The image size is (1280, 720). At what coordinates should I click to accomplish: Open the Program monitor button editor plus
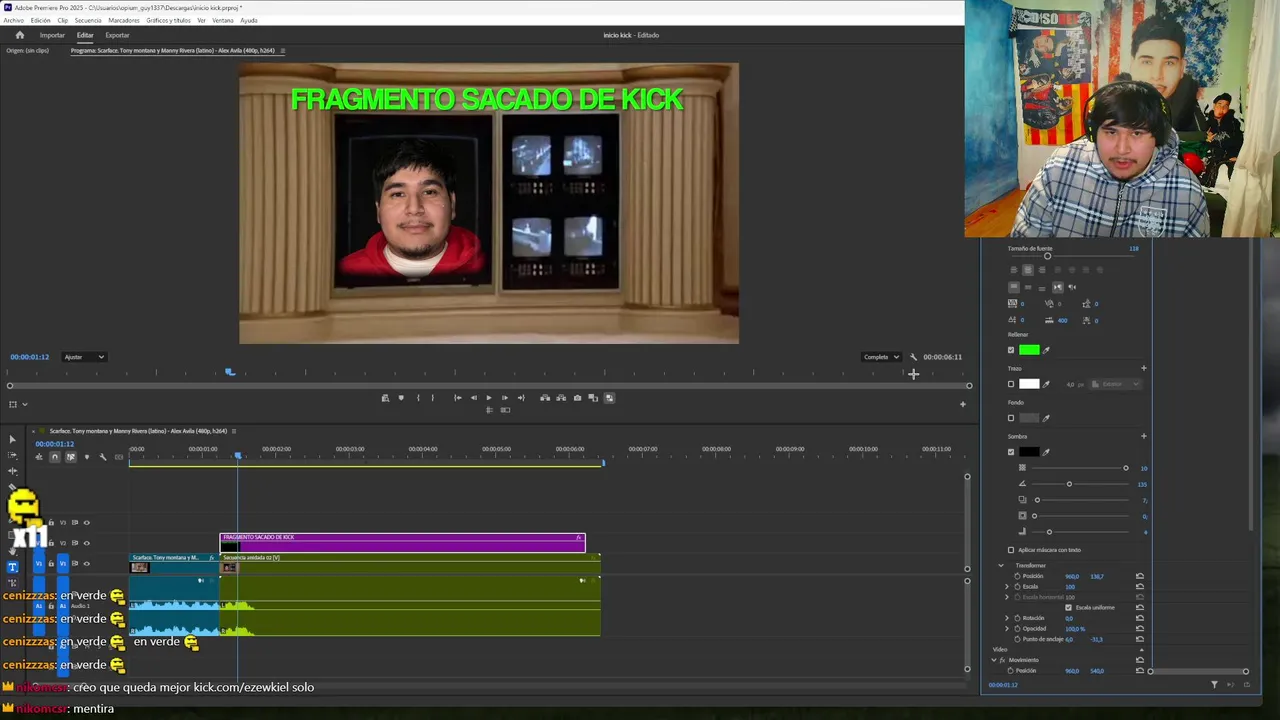[963, 404]
